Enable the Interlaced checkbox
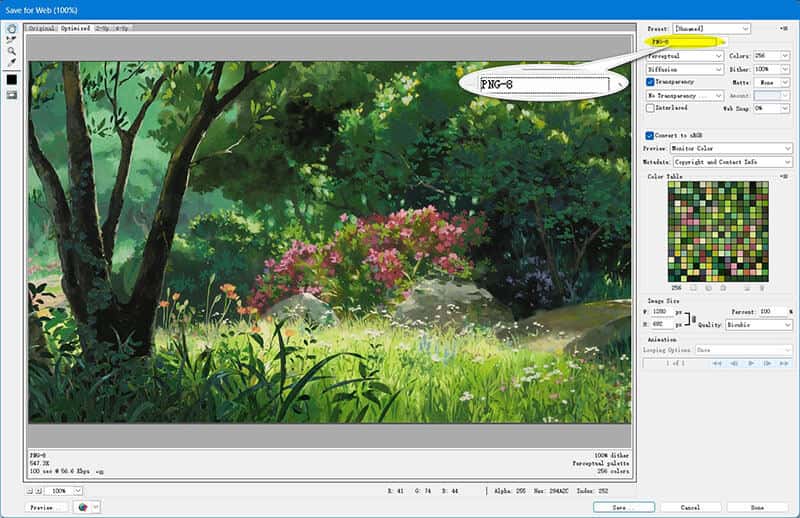This screenshot has width=800, height=518. tap(650, 108)
